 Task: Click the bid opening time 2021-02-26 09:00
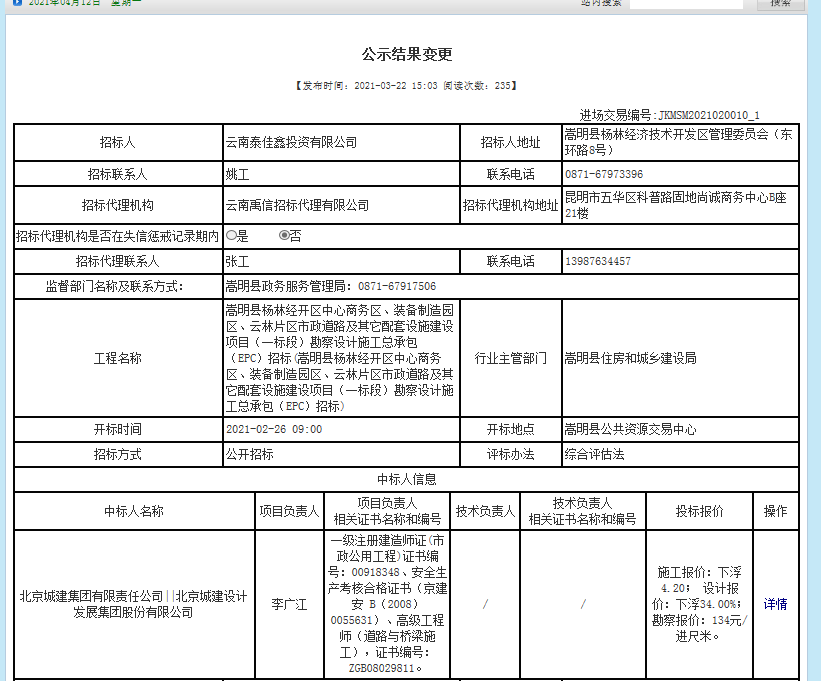click(x=274, y=429)
